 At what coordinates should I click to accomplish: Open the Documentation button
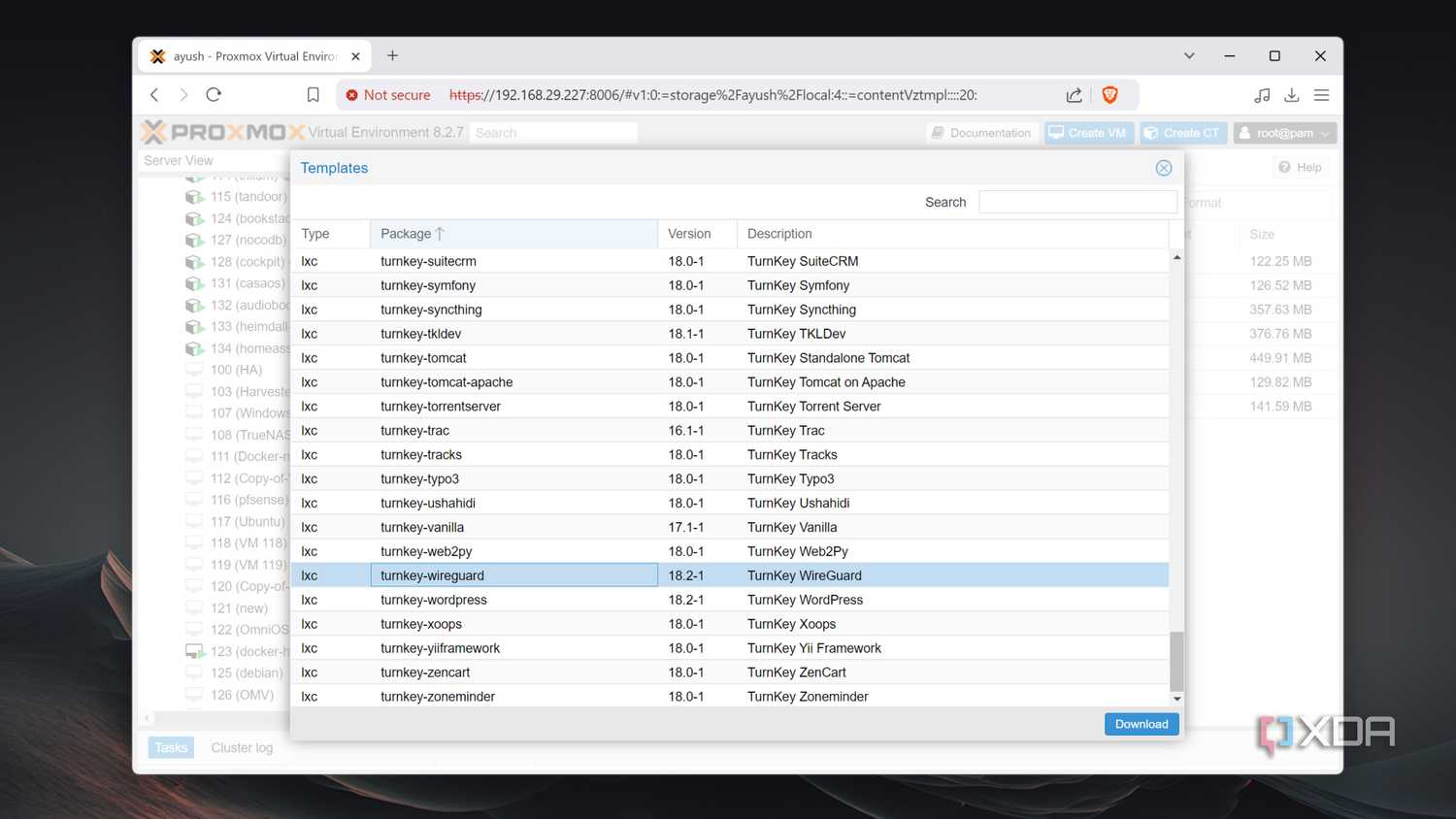click(980, 133)
